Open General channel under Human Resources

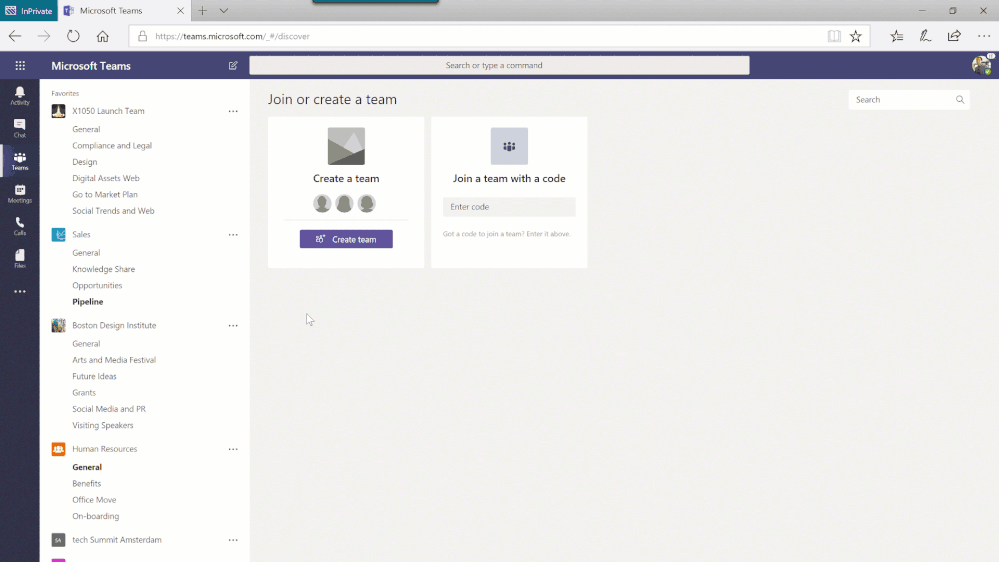click(87, 467)
